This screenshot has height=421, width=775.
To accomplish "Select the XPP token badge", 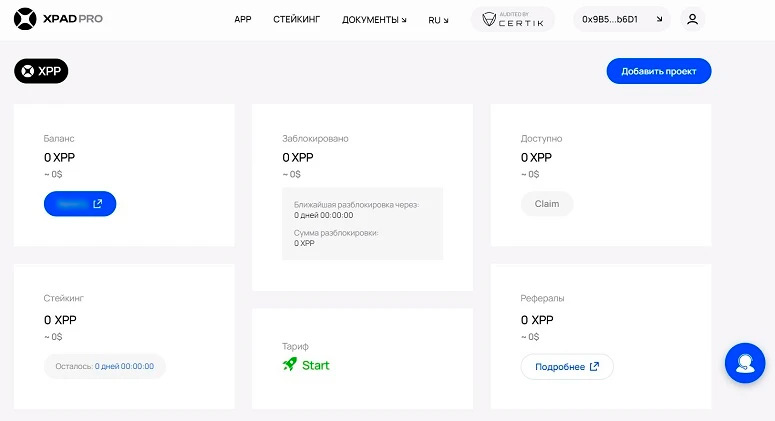I will [41, 71].
